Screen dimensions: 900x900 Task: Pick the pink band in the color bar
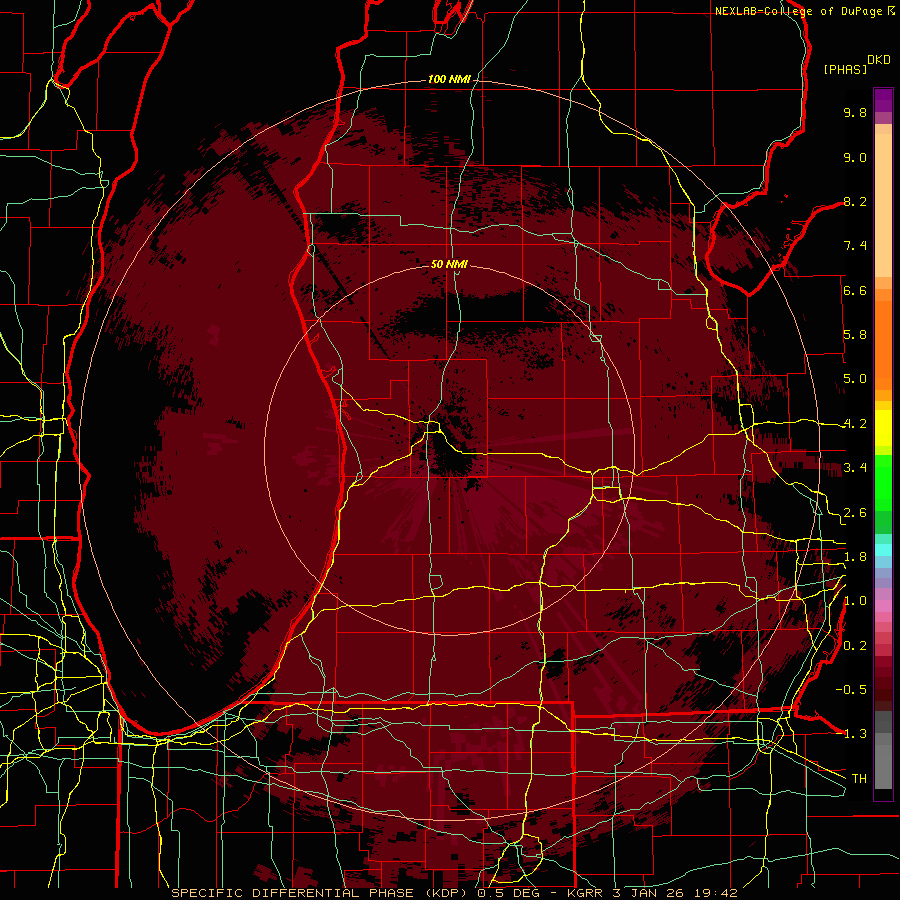click(883, 606)
